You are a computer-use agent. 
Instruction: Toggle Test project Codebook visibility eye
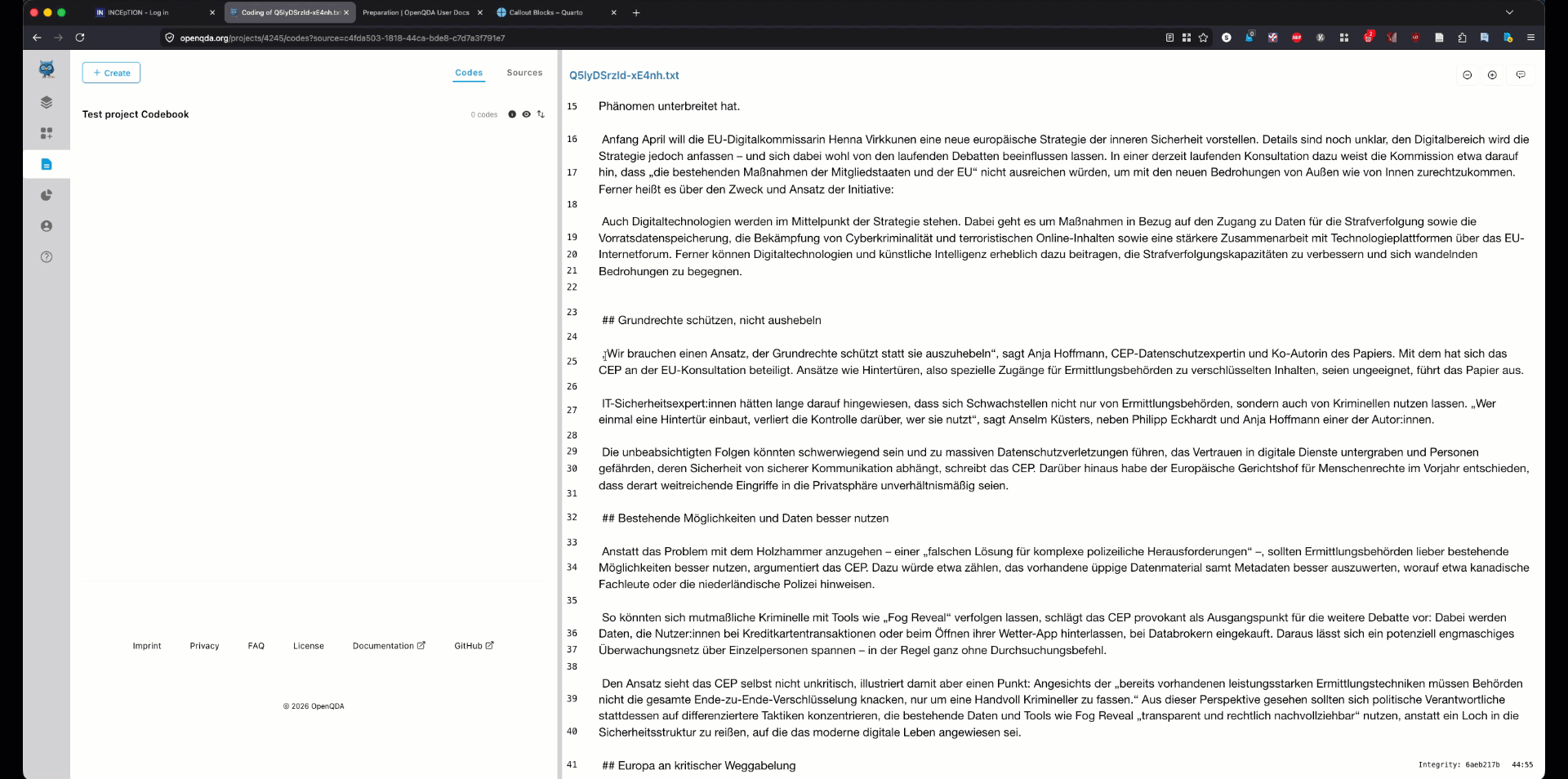pos(527,114)
